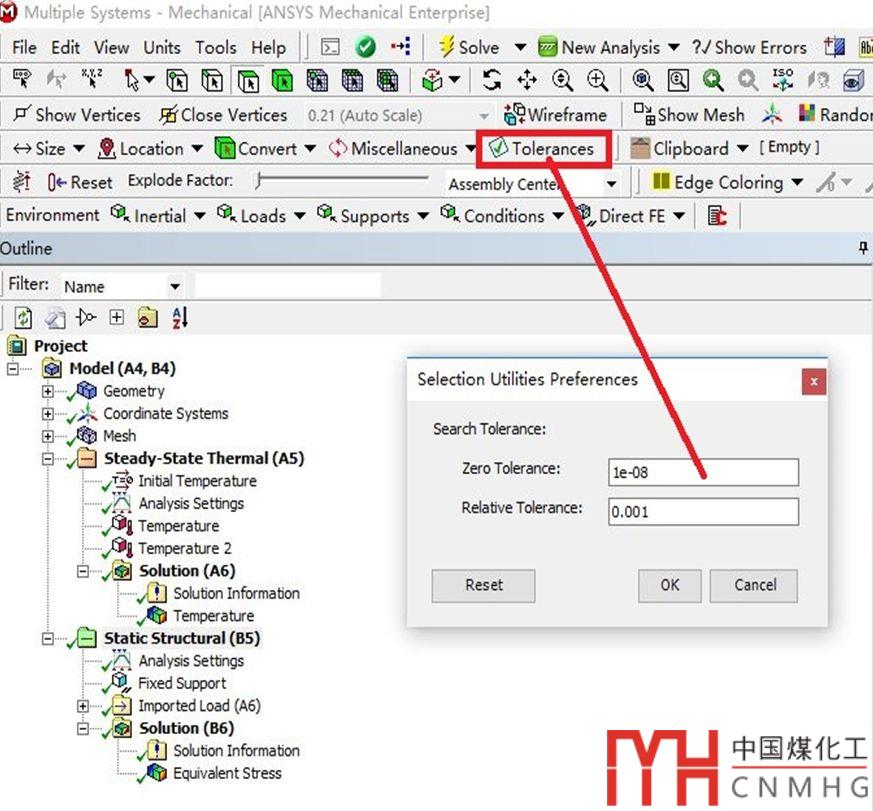Collapse Static Structural (B5) node
The image size is (873, 811).
(x=48, y=638)
